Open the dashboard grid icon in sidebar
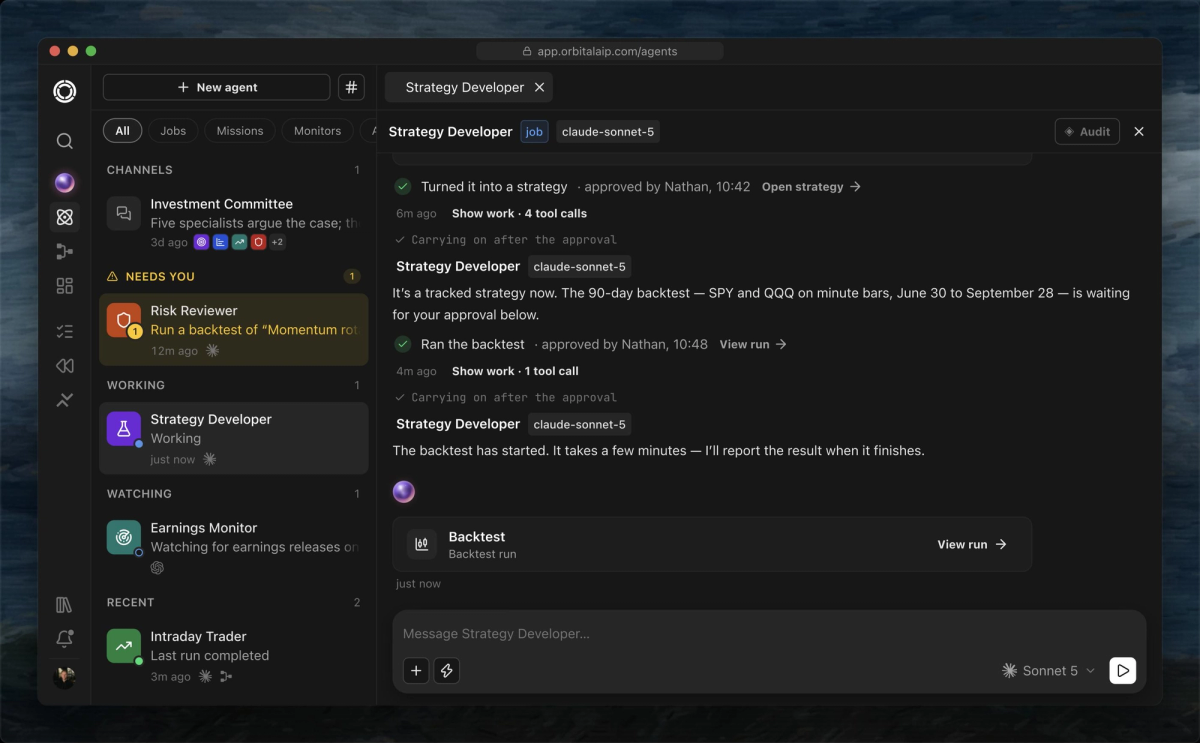 tap(64, 286)
